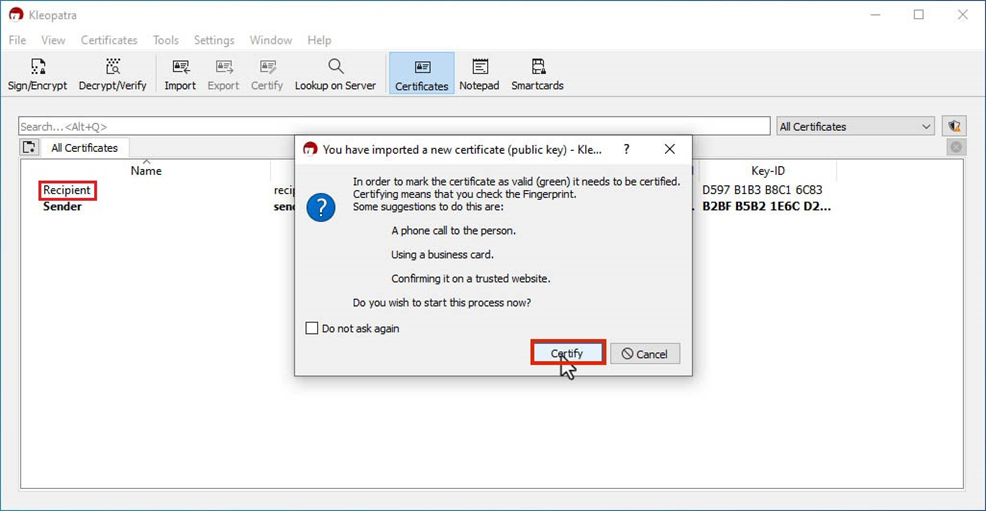This screenshot has width=986, height=511.
Task: Open the Decrypt/Verify tool
Action: tap(113, 74)
